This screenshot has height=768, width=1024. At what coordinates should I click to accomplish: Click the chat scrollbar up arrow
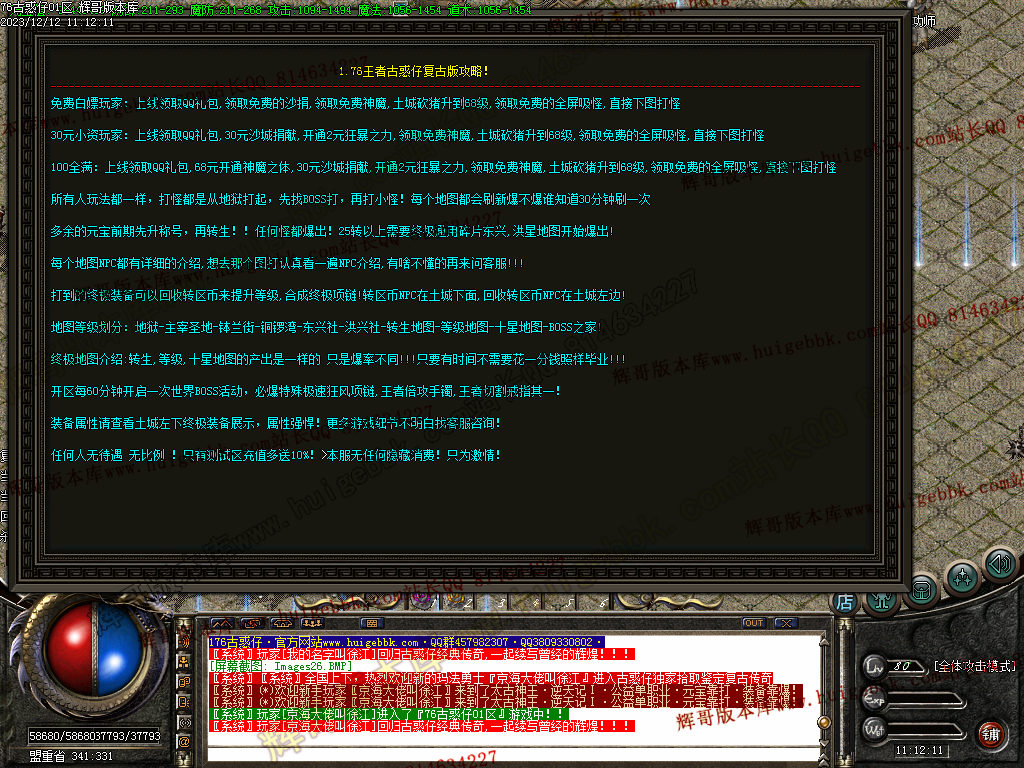[x=824, y=642]
